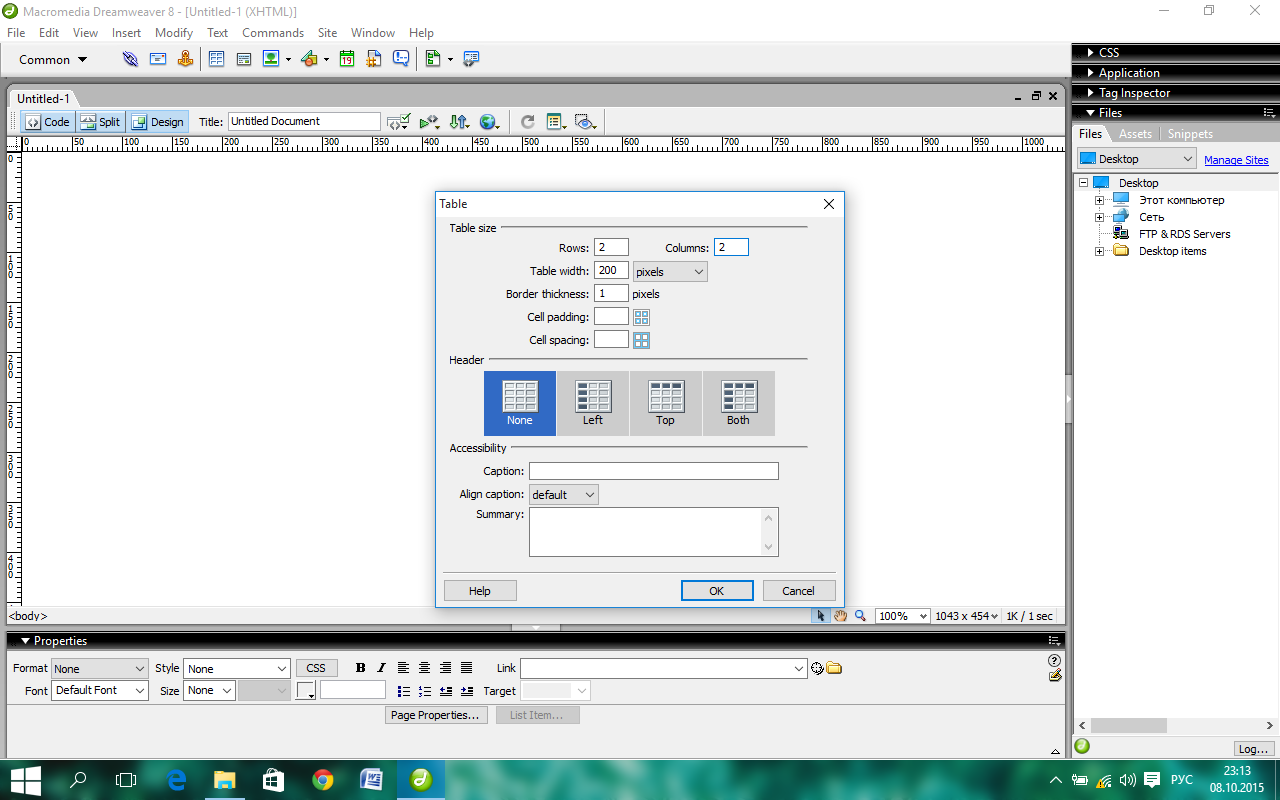The height and width of the screenshot is (800, 1280).
Task: Open table width pixels unit dropdown
Action: point(670,271)
